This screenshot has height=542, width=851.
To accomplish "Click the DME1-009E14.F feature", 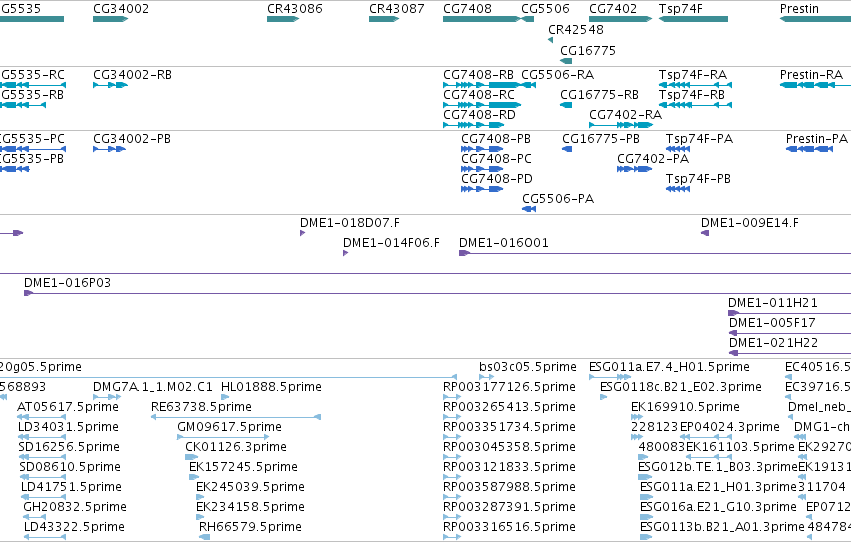I will tap(750, 223).
